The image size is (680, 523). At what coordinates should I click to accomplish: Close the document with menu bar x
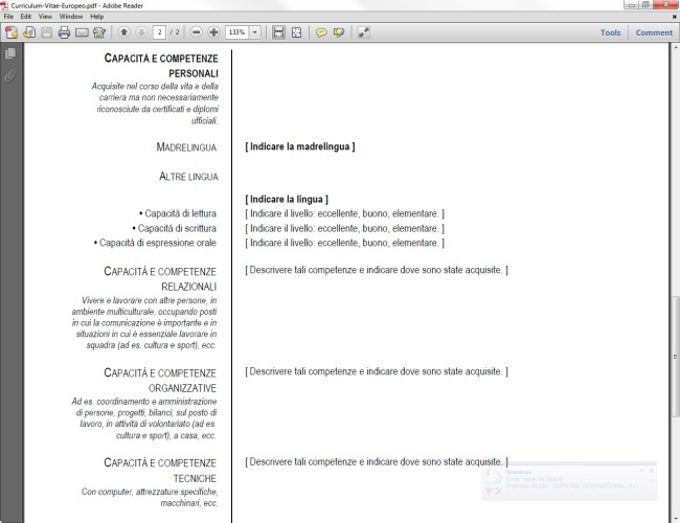click(674, 16)
